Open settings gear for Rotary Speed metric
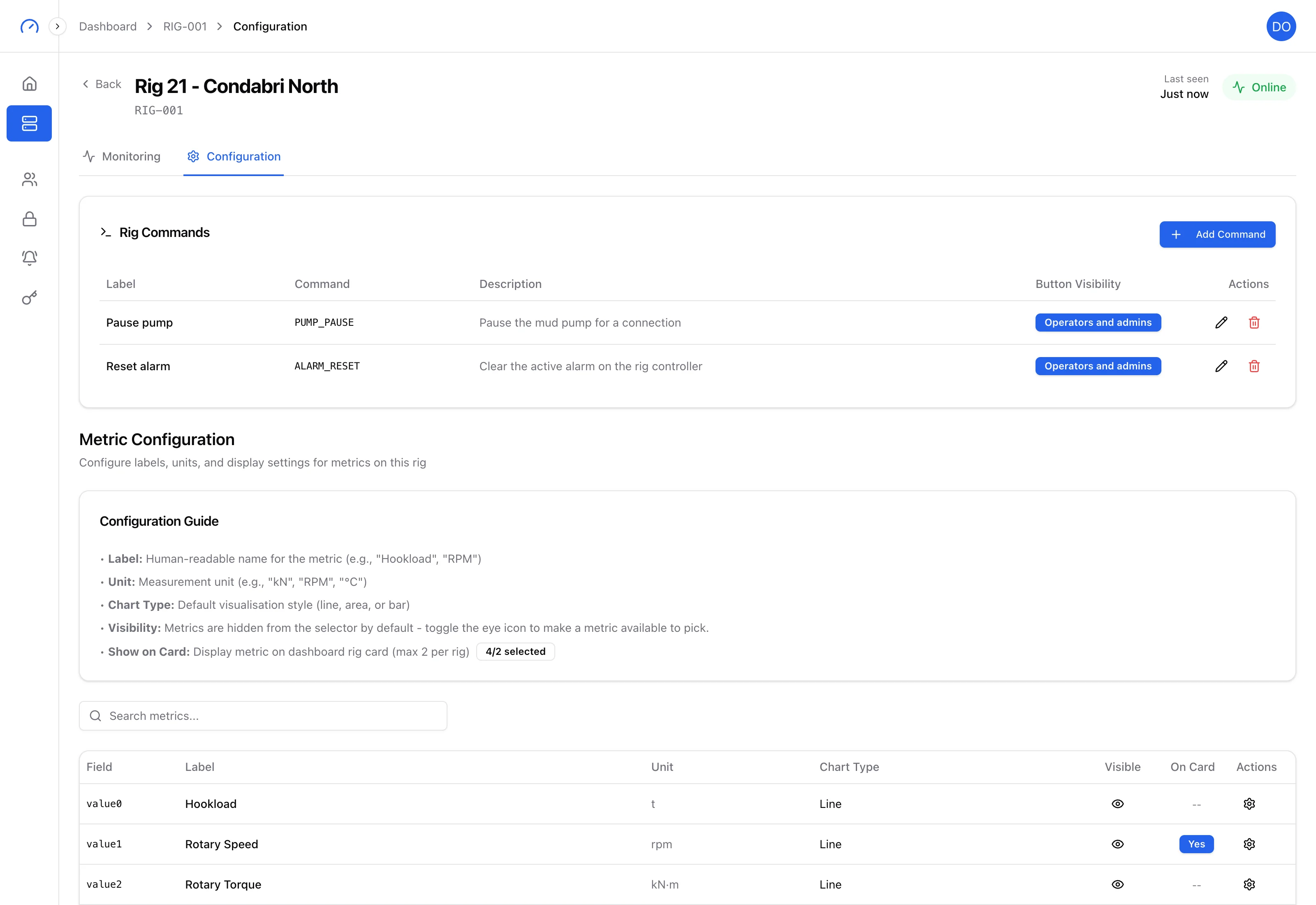This screenshot has width=1316, height=905. coord(1249,845)
